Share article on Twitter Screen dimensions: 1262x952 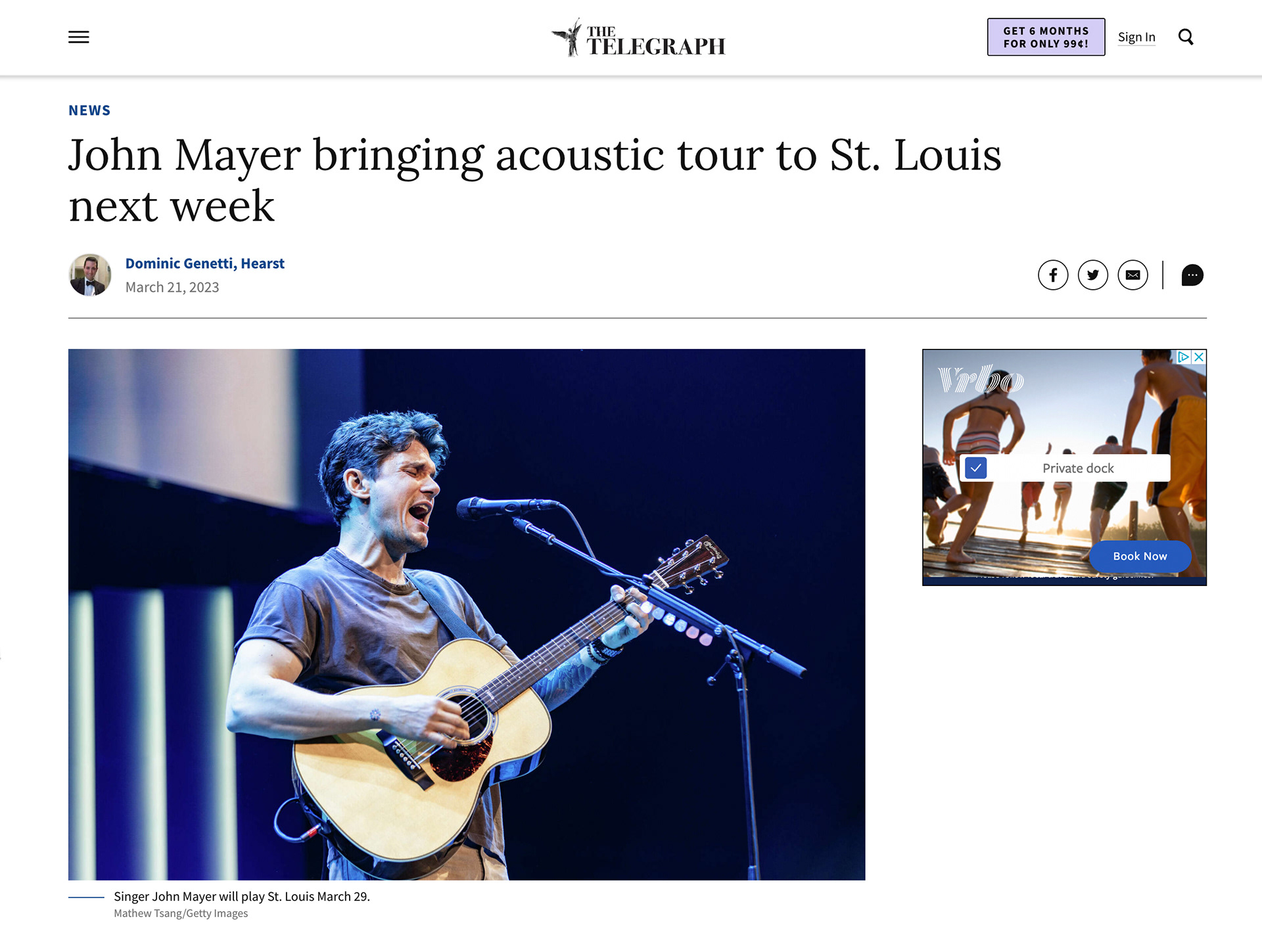coord(1093,275)
